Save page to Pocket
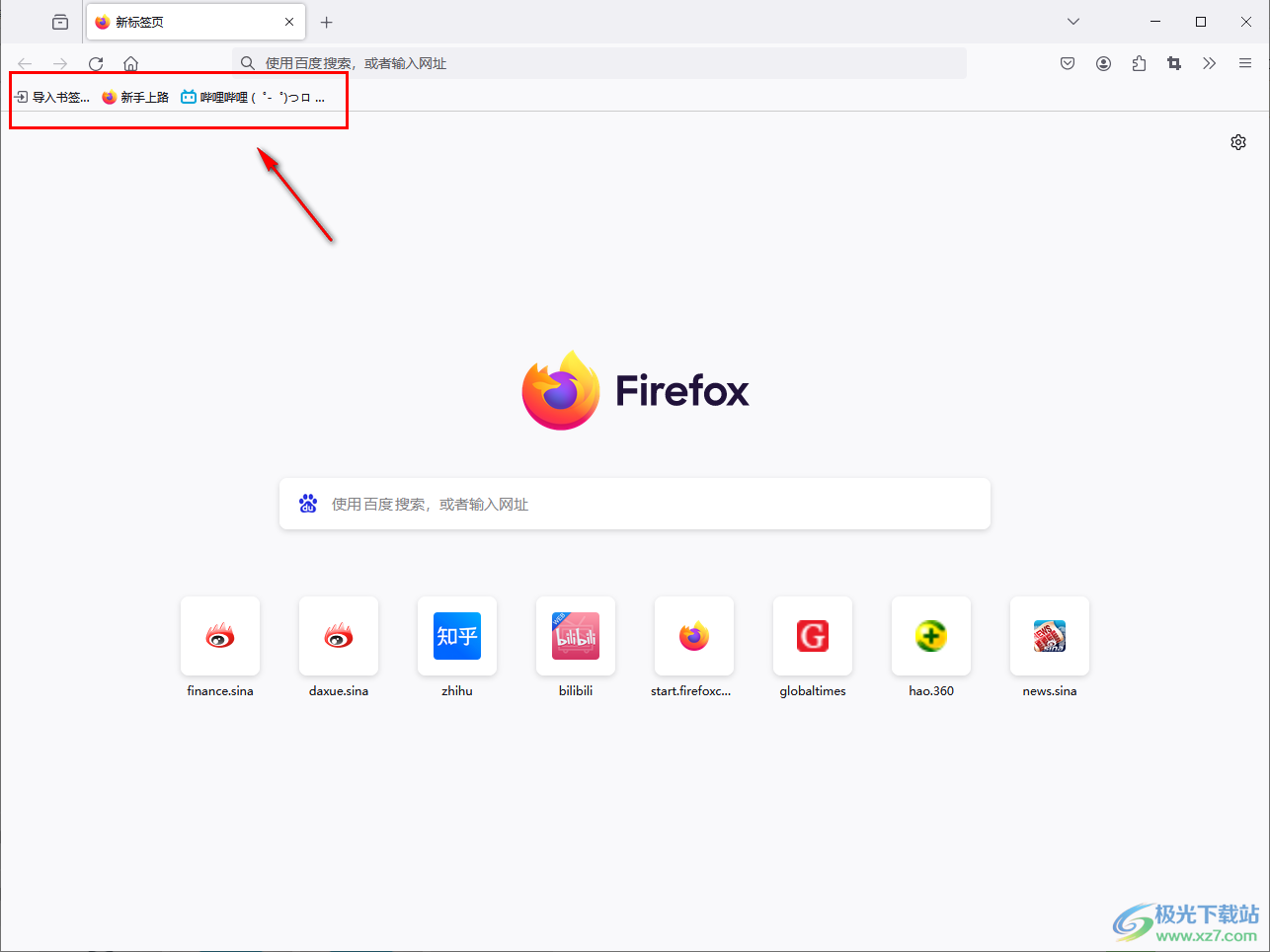Screen dimensions: 1270x952 coord(1068,63)
